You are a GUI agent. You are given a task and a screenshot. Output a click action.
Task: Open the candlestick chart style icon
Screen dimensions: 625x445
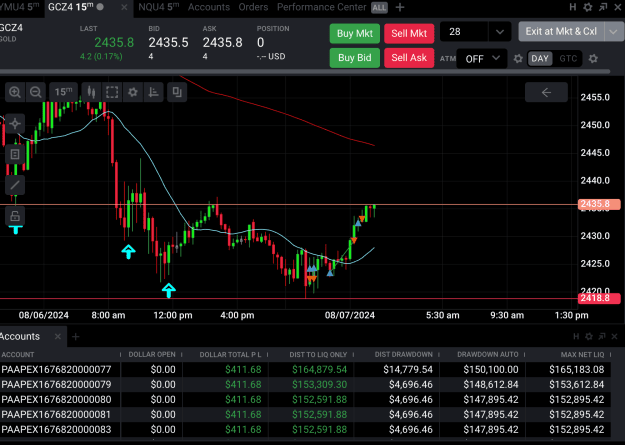pyautogui.click(x=91, y=93)
